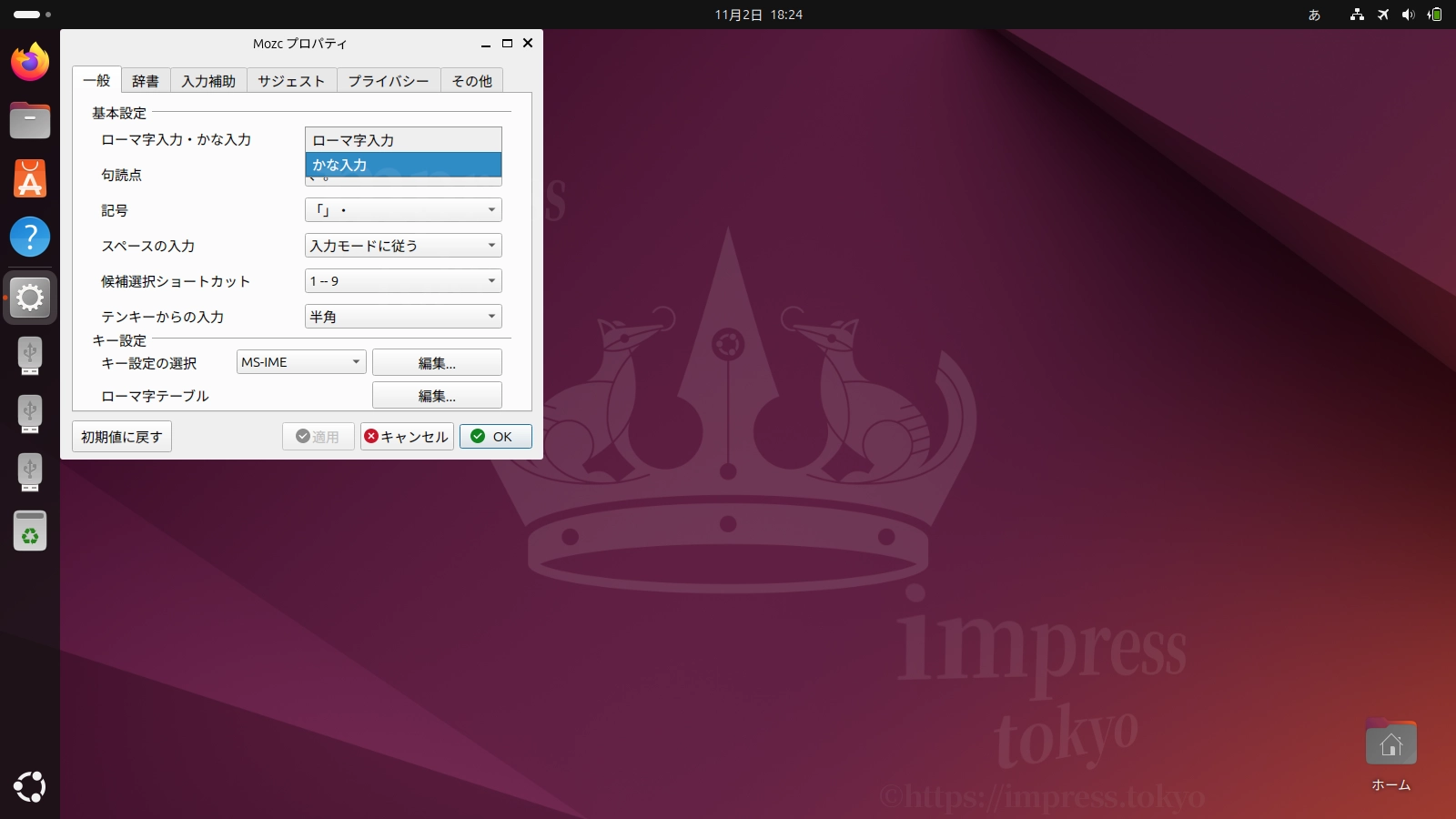This screenshot has width=1456, height=819.
Task: Click the あ input method indicator
Action: click(1314, 15)
